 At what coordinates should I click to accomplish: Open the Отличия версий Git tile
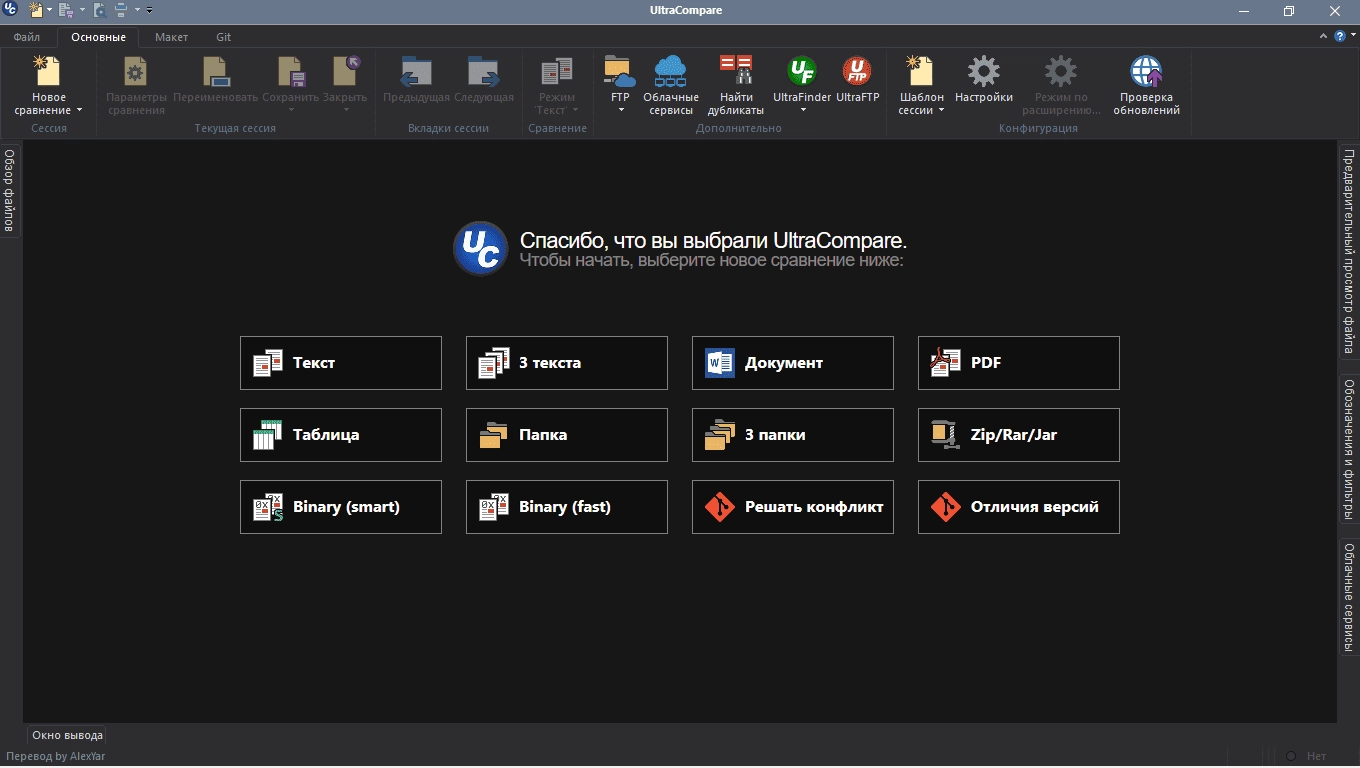click(1019, 507)
